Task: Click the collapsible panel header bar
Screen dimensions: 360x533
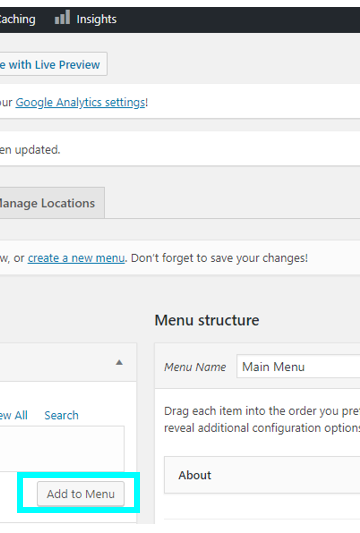Action: tap(68, 362)
